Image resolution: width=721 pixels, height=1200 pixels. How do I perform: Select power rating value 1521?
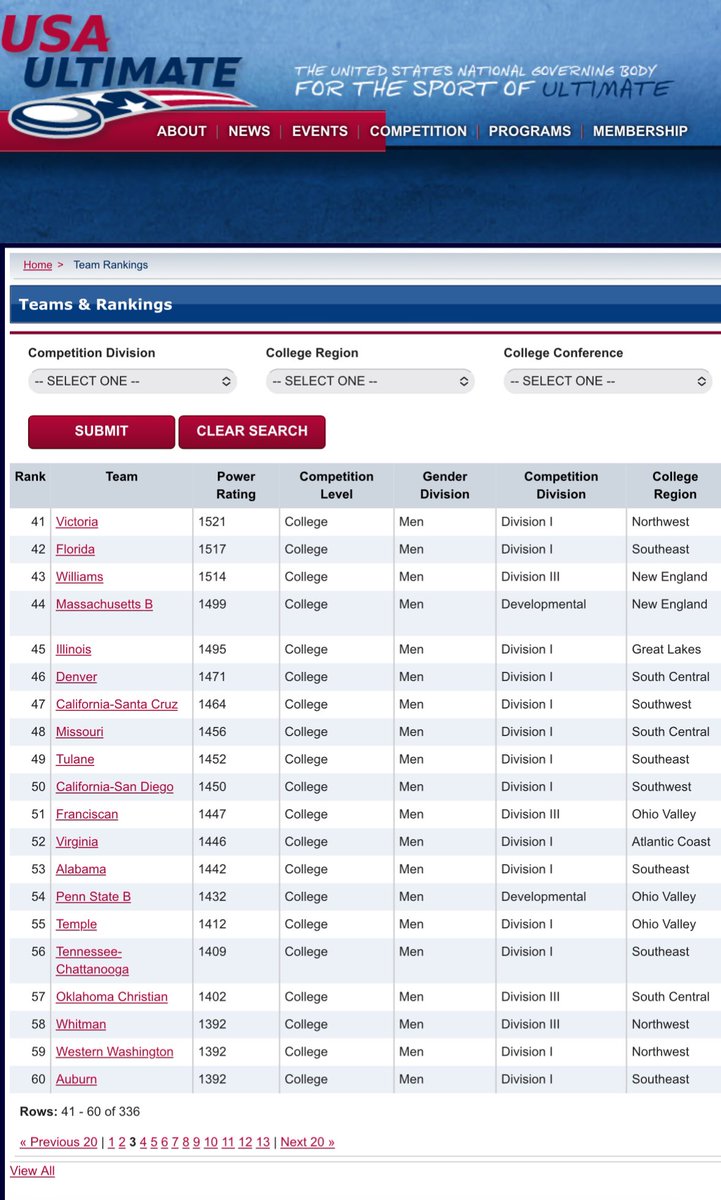[213, 522]
